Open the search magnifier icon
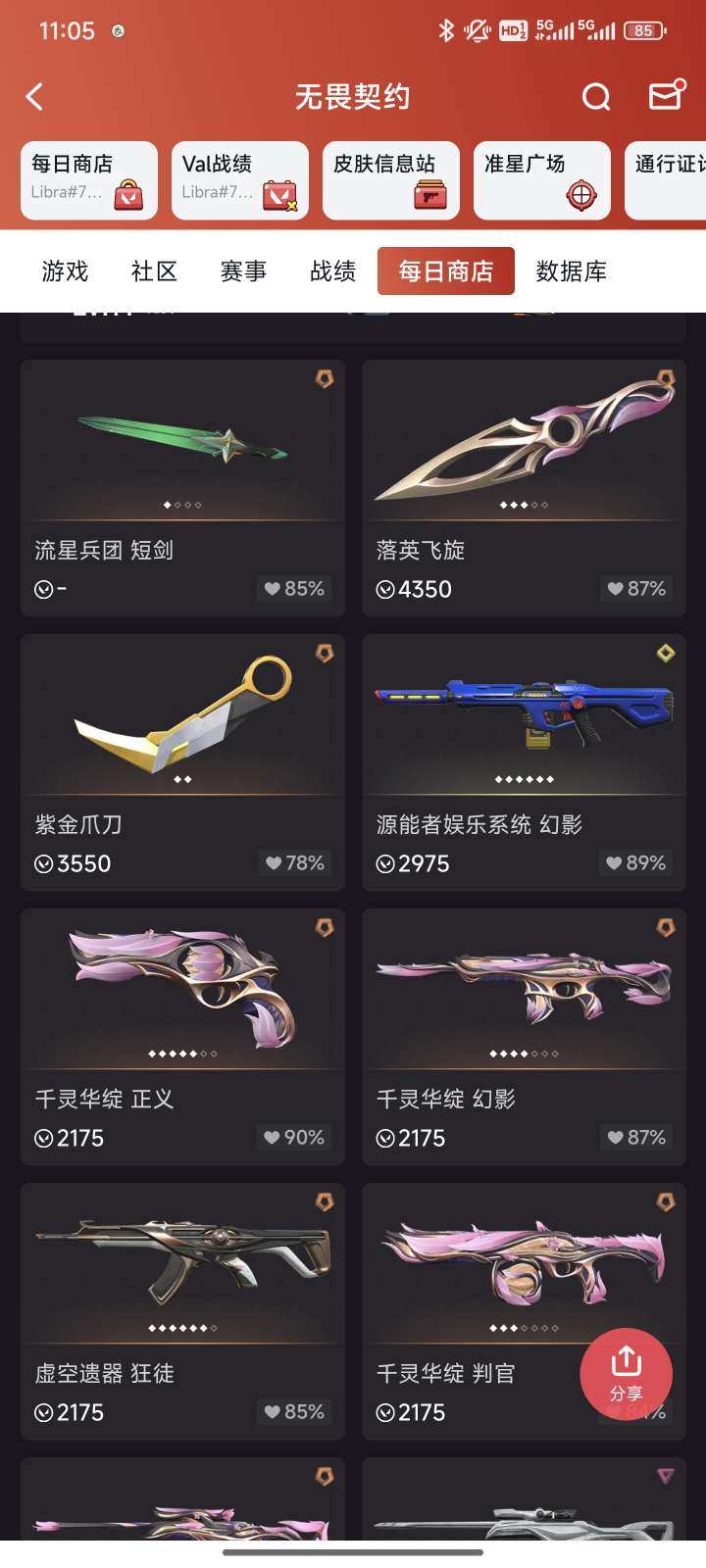 [596, 96]
